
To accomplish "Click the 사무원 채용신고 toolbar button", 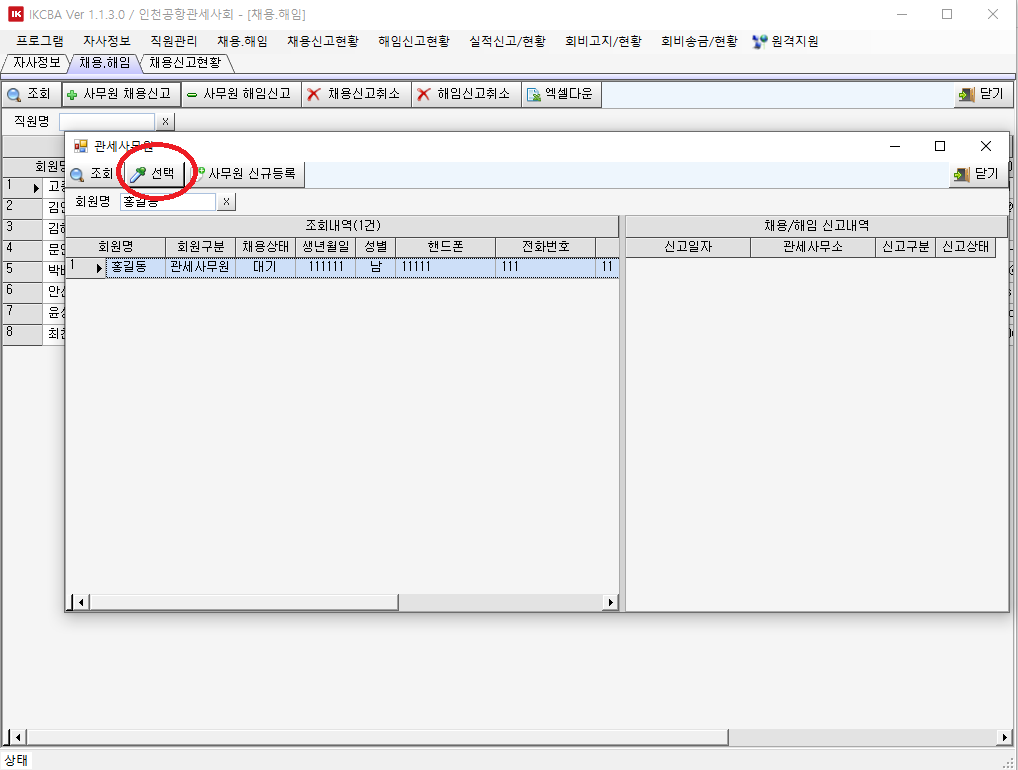I will coord(121,94).
